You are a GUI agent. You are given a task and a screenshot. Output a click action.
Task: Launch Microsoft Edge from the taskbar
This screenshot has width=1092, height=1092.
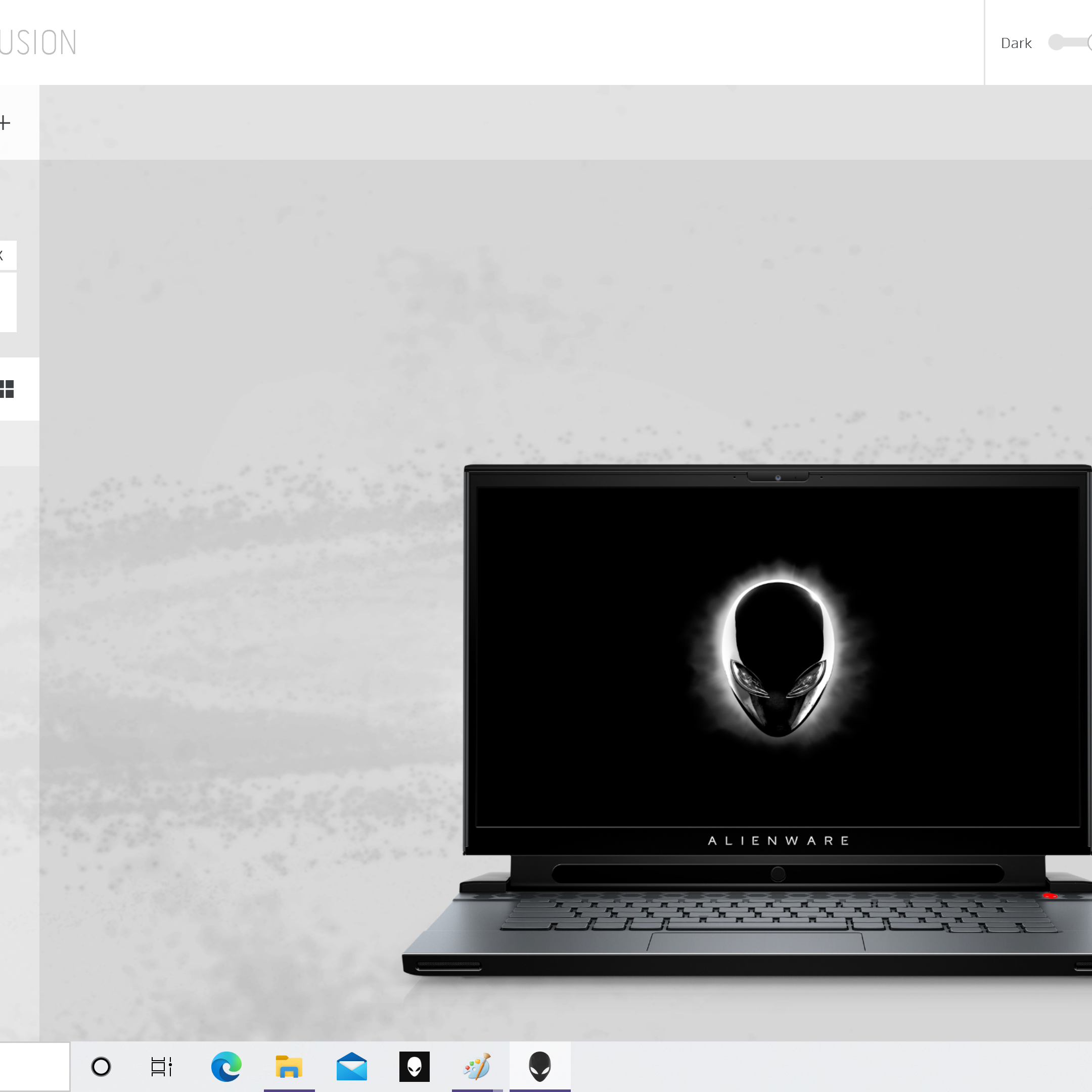[x=226, y=1067]
